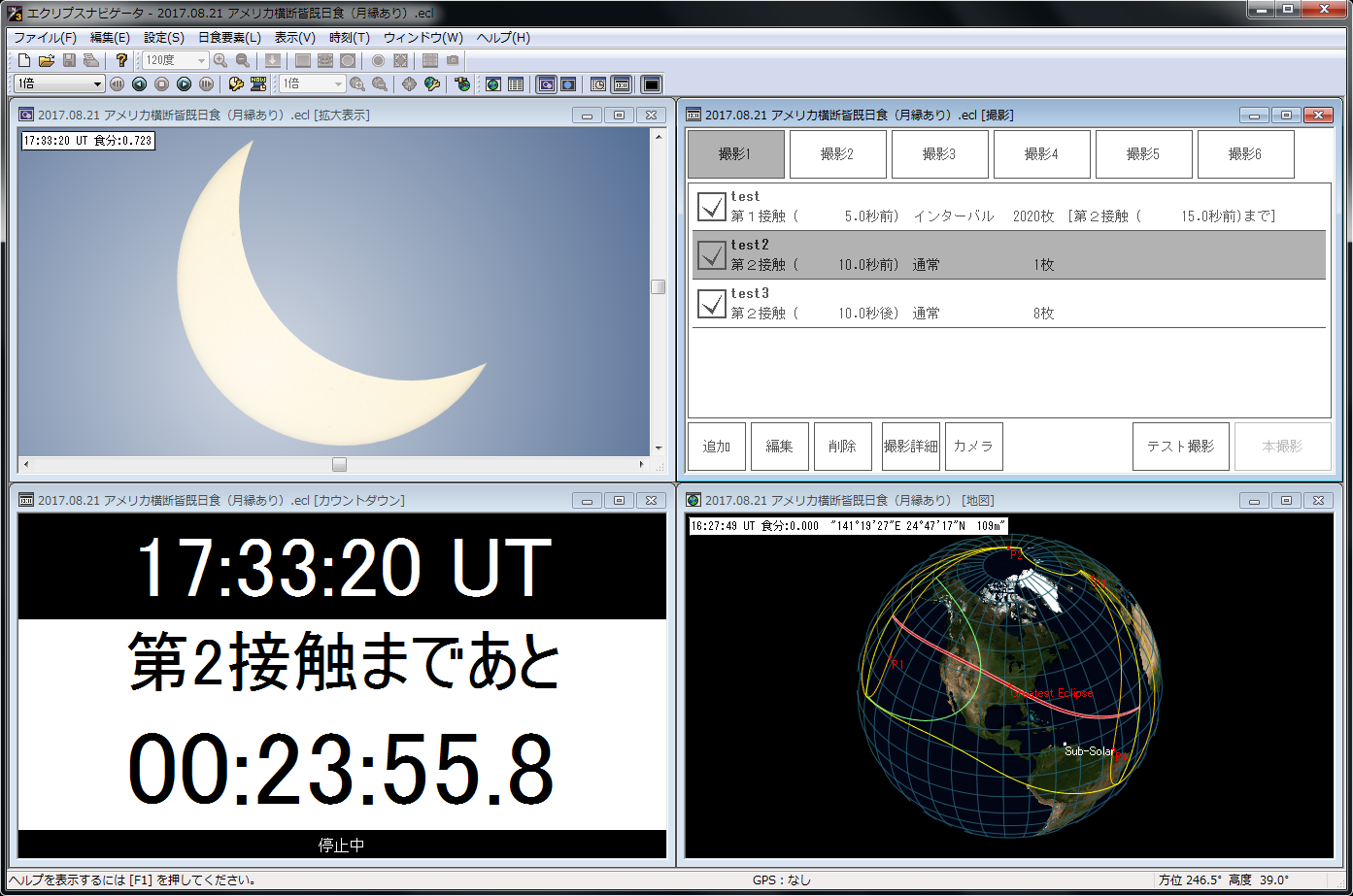Click the NOW current time icon

258,84
